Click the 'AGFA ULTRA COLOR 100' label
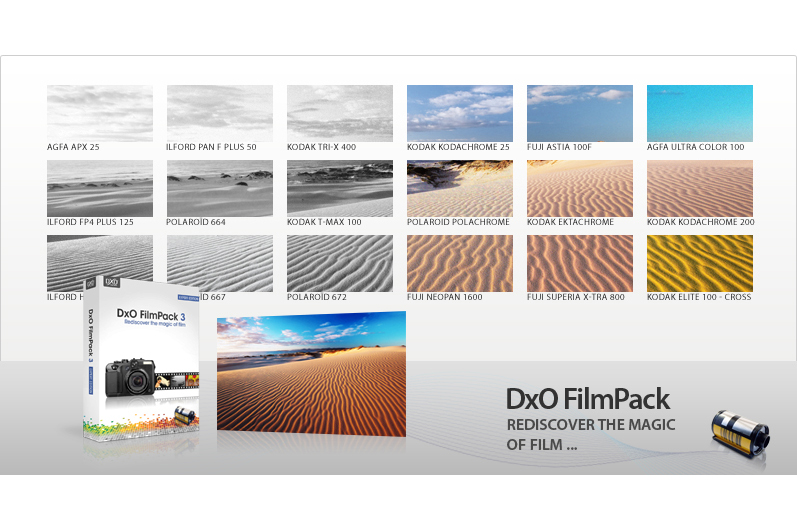Screen dimensions: 797x531 click(695, 147)
